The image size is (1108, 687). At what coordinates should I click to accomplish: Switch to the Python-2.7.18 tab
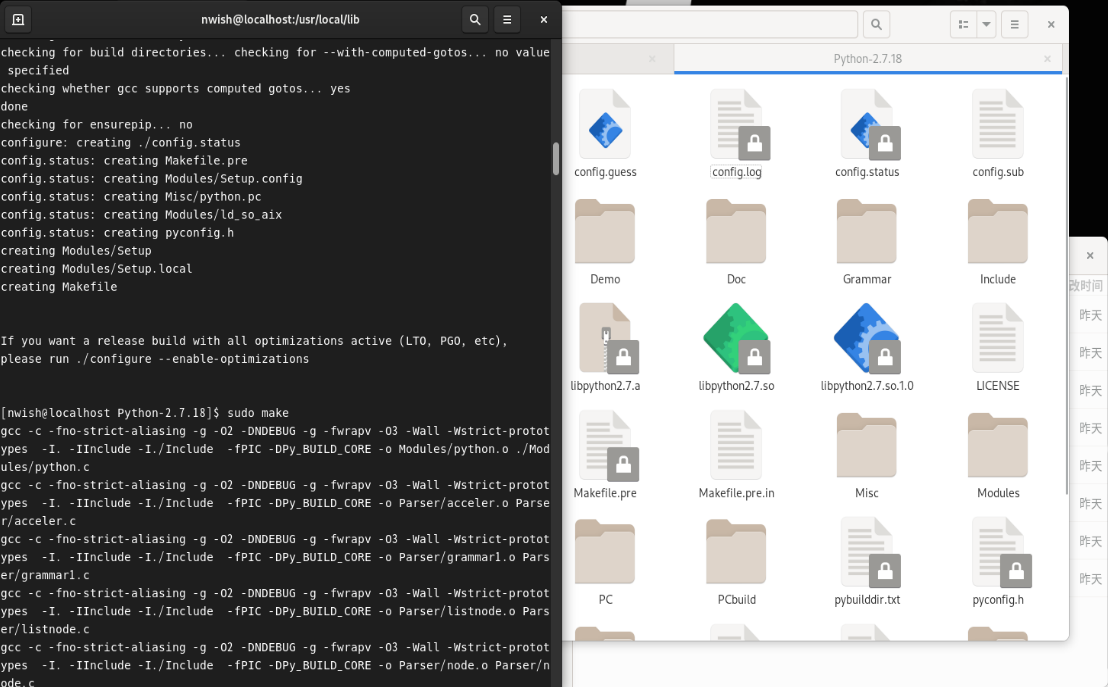coord(867,59)
